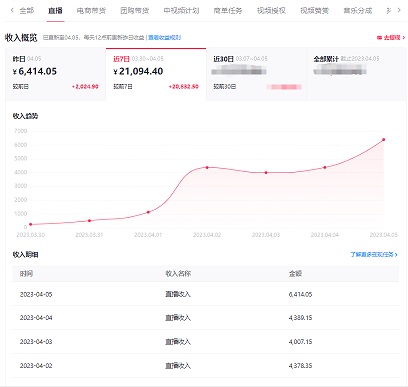Click the amount 4,007.15 in the table

(x=300, y=342)
